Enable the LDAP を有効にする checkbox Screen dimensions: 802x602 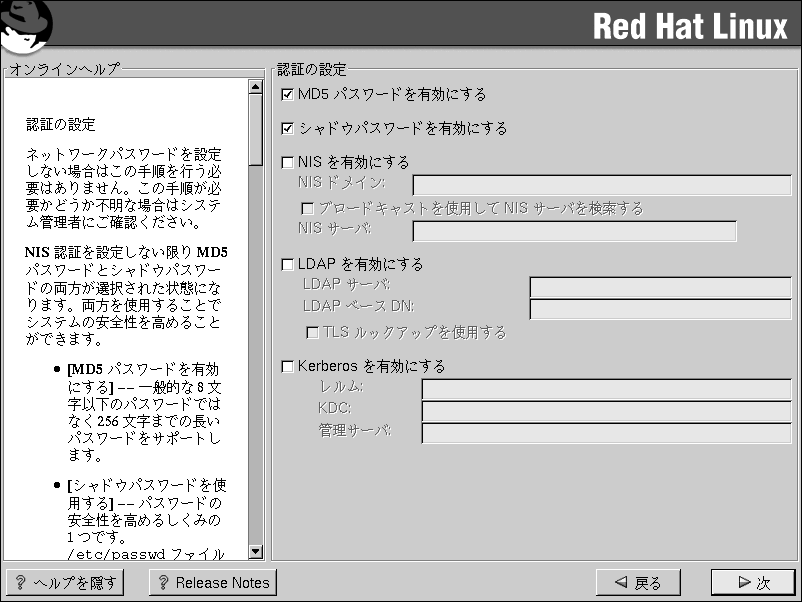pyautogui.click(x=288, y=265)
